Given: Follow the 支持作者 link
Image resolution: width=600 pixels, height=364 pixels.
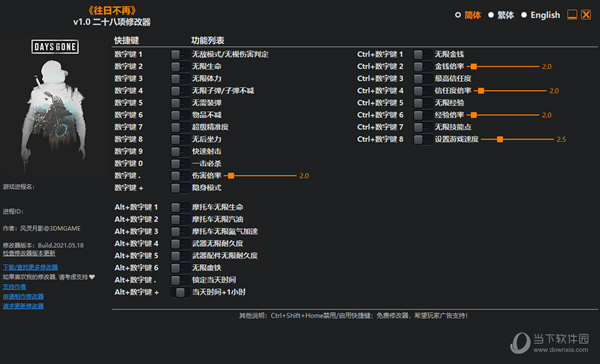Looking at the screenshot, I should click(15, 287).
